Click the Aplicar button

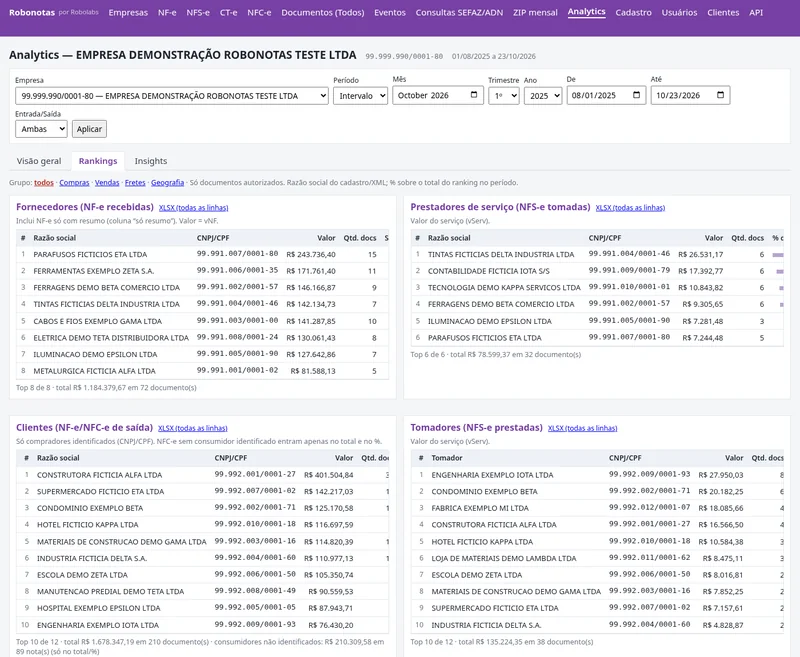pyautogui.click(x=89, y=129)
